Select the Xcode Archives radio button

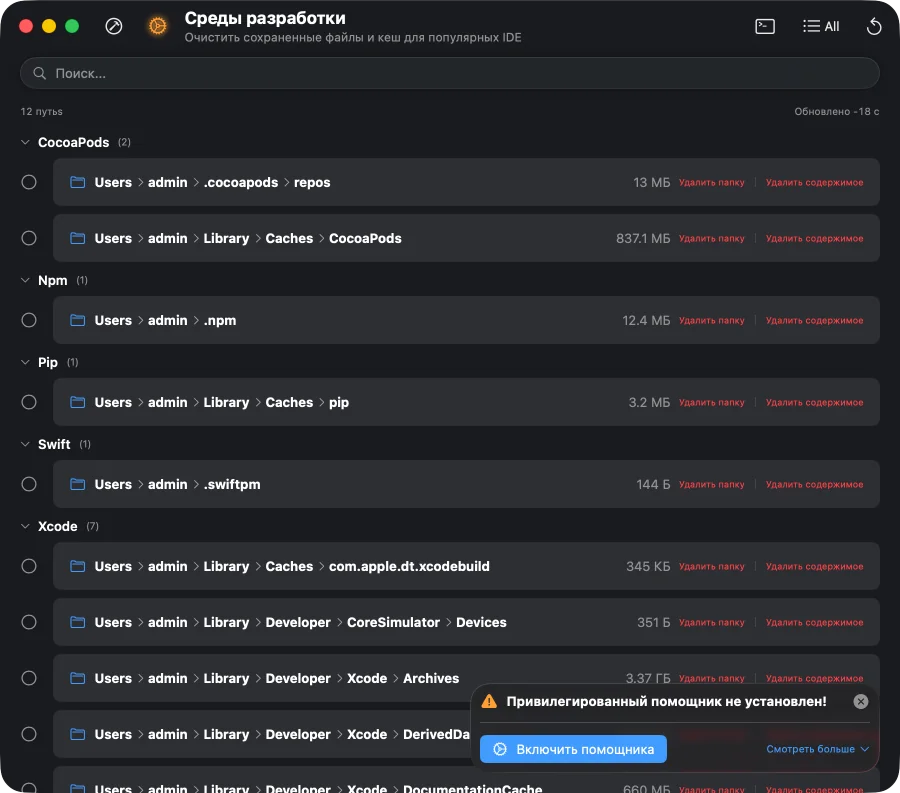coord(29,678)
